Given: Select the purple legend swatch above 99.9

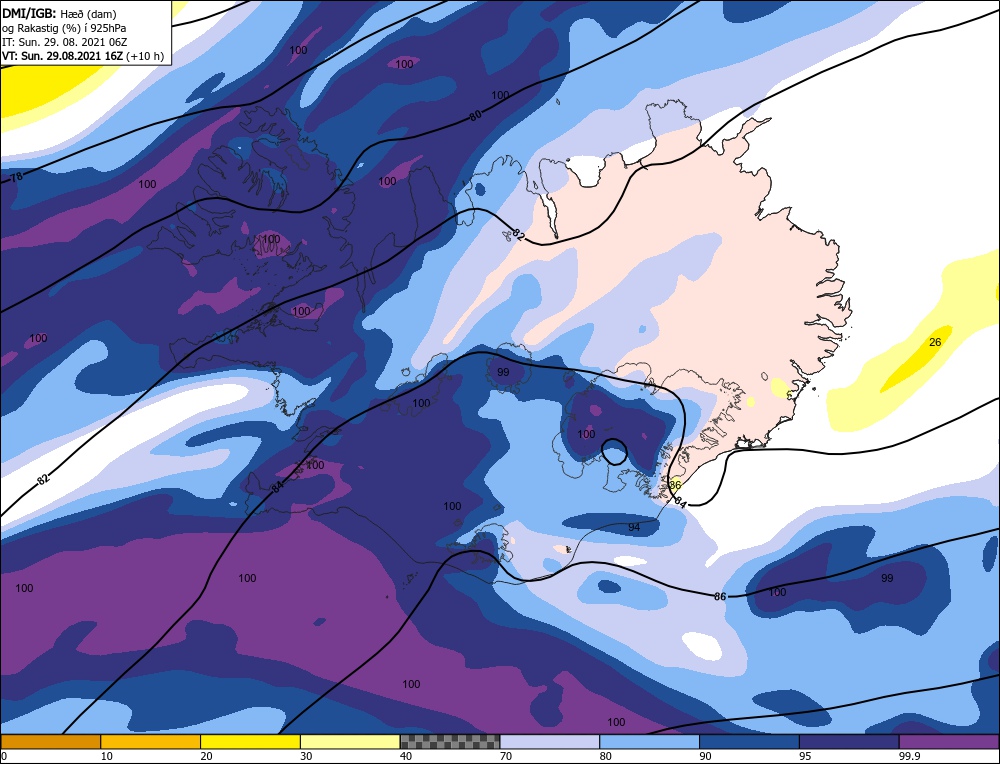Looking at the screenshot, I should 949,741.
